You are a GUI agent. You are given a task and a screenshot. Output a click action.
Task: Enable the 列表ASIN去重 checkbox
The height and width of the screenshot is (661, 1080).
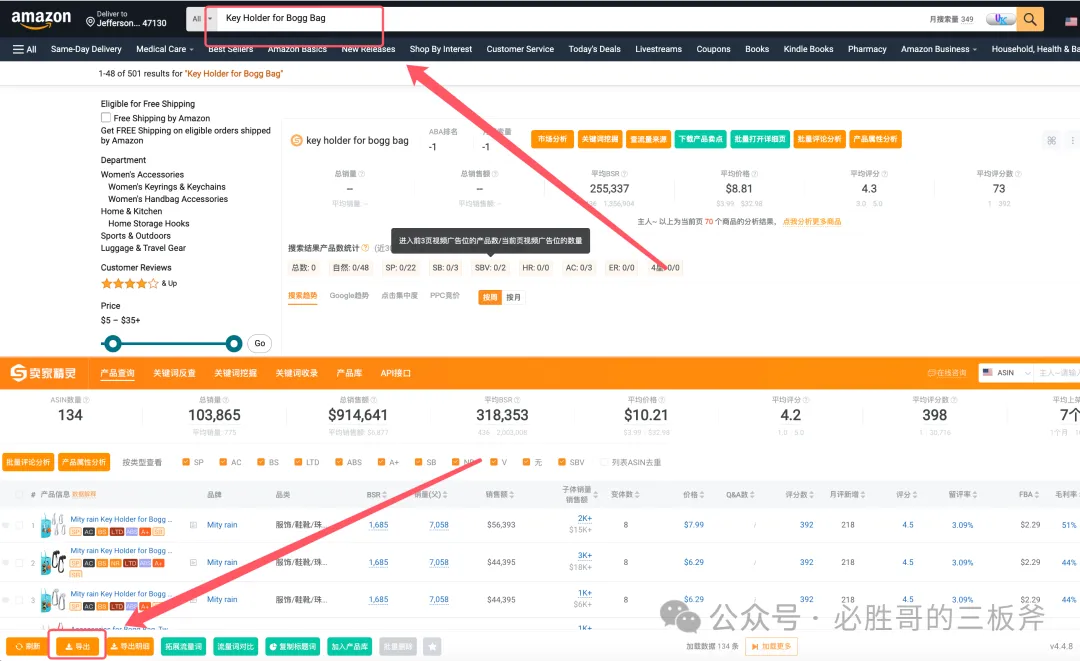pos(604,462)
